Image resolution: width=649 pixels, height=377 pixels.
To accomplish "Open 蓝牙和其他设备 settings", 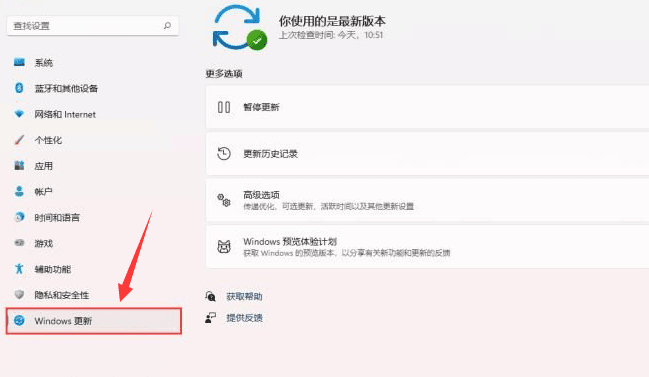I will [x=93, y=88].
